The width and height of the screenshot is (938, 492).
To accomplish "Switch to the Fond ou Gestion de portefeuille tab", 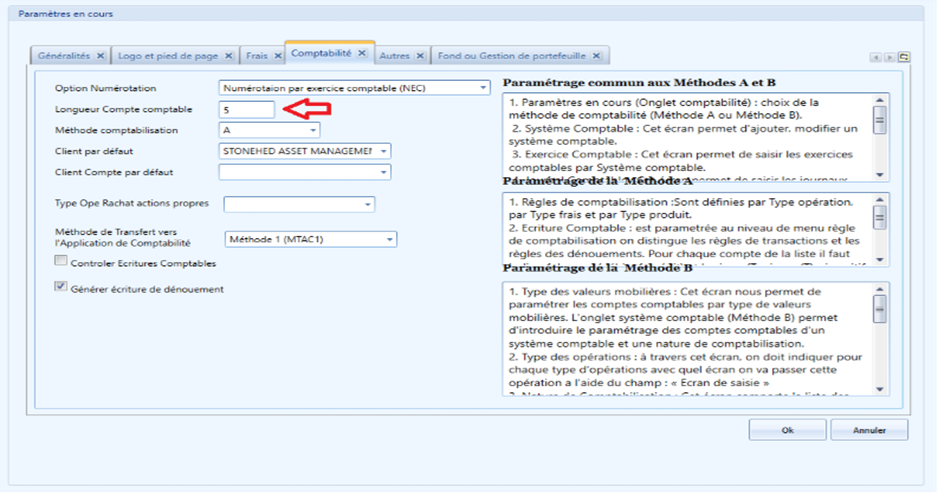I will click(x=511, y=56).
